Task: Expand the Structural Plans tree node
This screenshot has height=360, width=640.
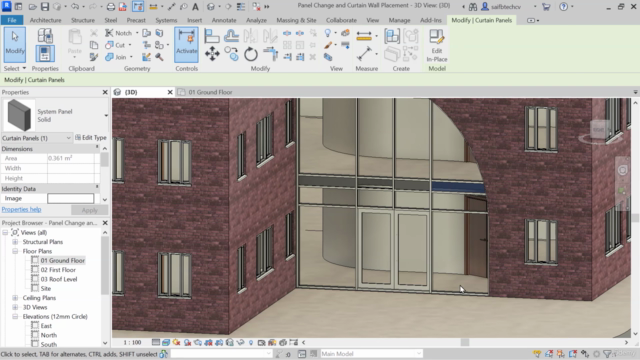Action: tap(15, 242)
